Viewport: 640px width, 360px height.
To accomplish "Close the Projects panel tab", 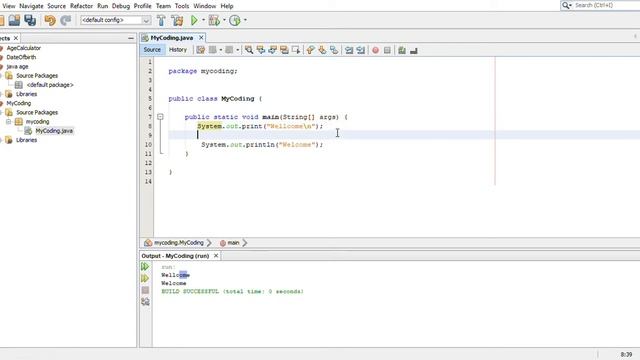I will point(16,38).
